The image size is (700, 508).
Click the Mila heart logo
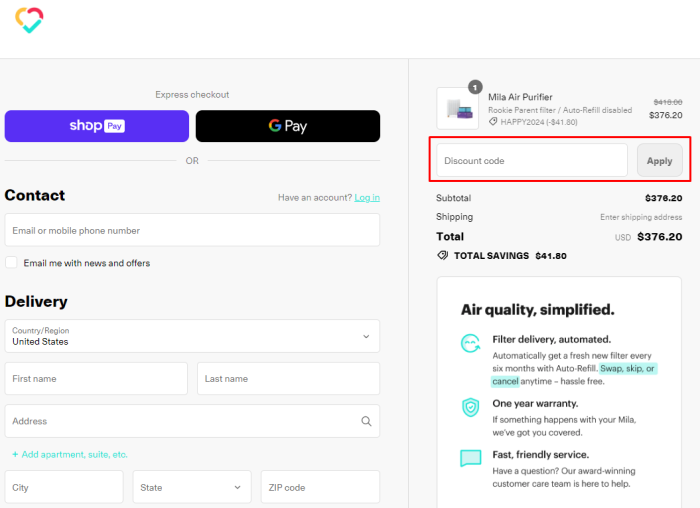[x=29, y=20]
